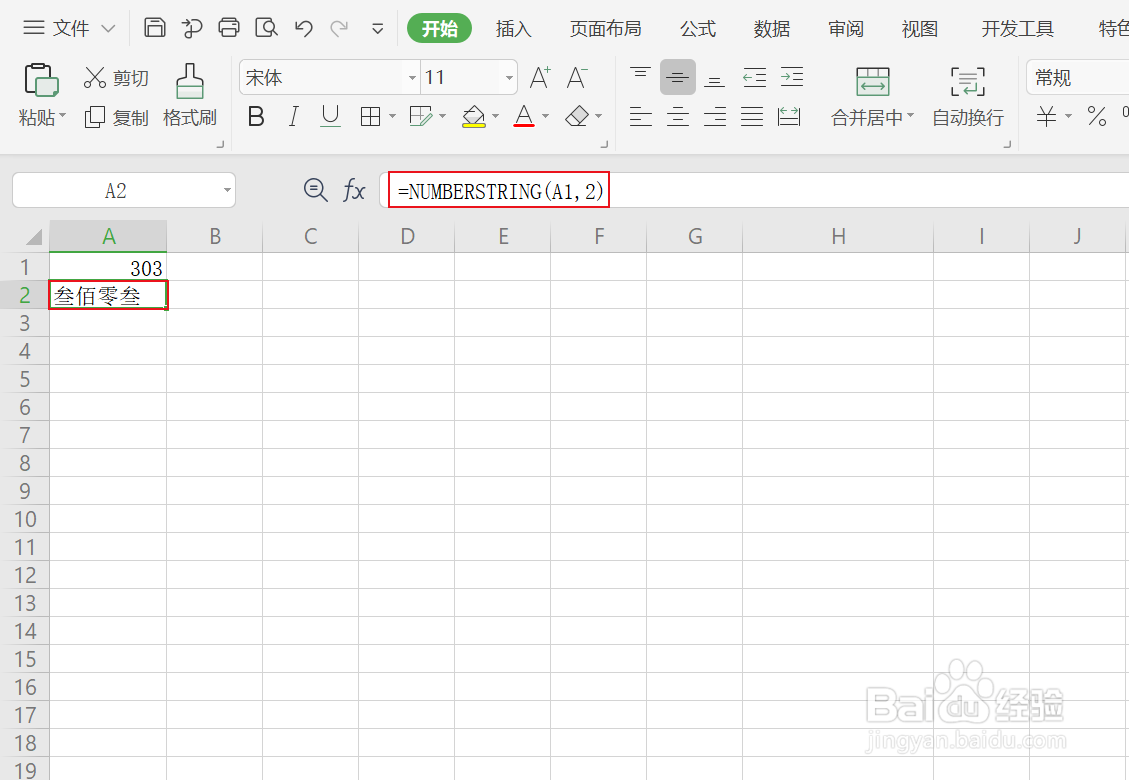The height and width of the screenshot is (780, 1129).
Task: Apply underline formatting
Action: pos(330,116)
